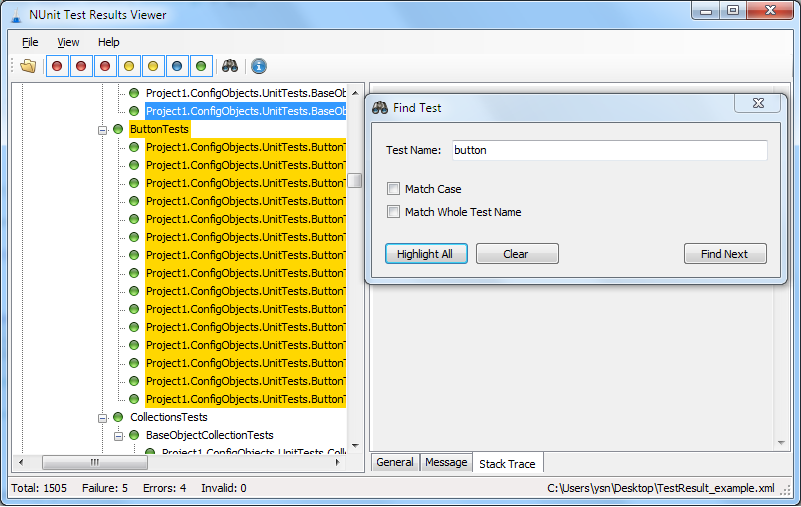Click the green status icon beside CollectionsTests
This screenshot has height=507, width=801.
[118, 417]
